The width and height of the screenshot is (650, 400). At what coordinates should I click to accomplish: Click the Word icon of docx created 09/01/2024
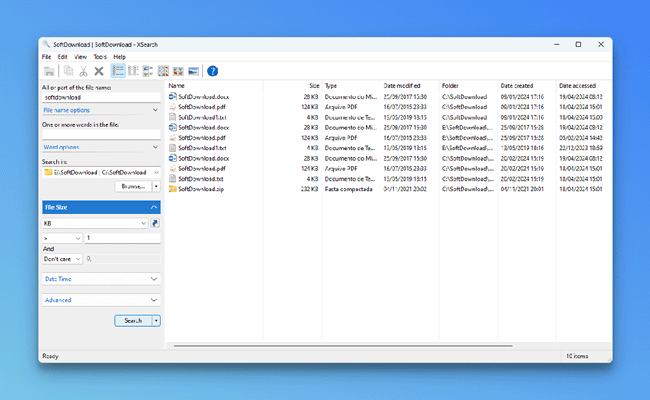tap(172, 97)
